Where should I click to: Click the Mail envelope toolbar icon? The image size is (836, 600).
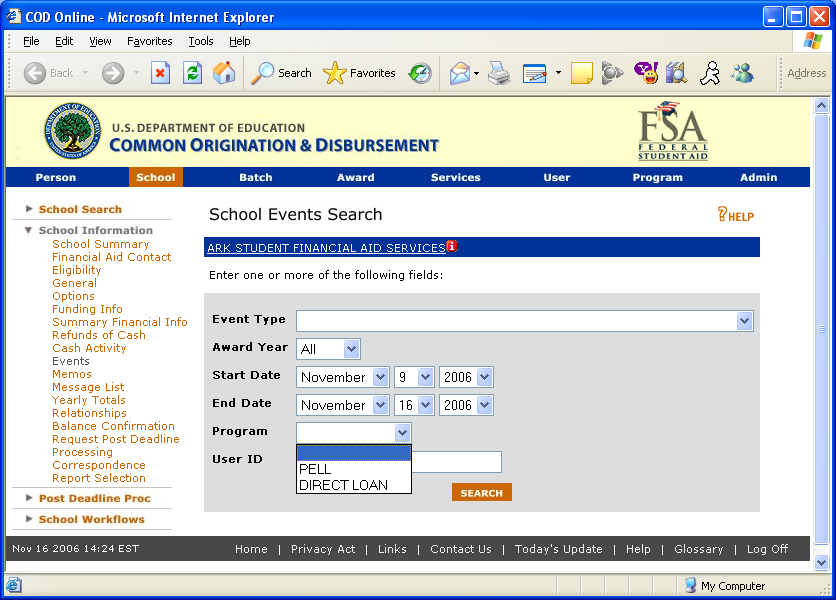pyautogui.click(x=460, y=73)
